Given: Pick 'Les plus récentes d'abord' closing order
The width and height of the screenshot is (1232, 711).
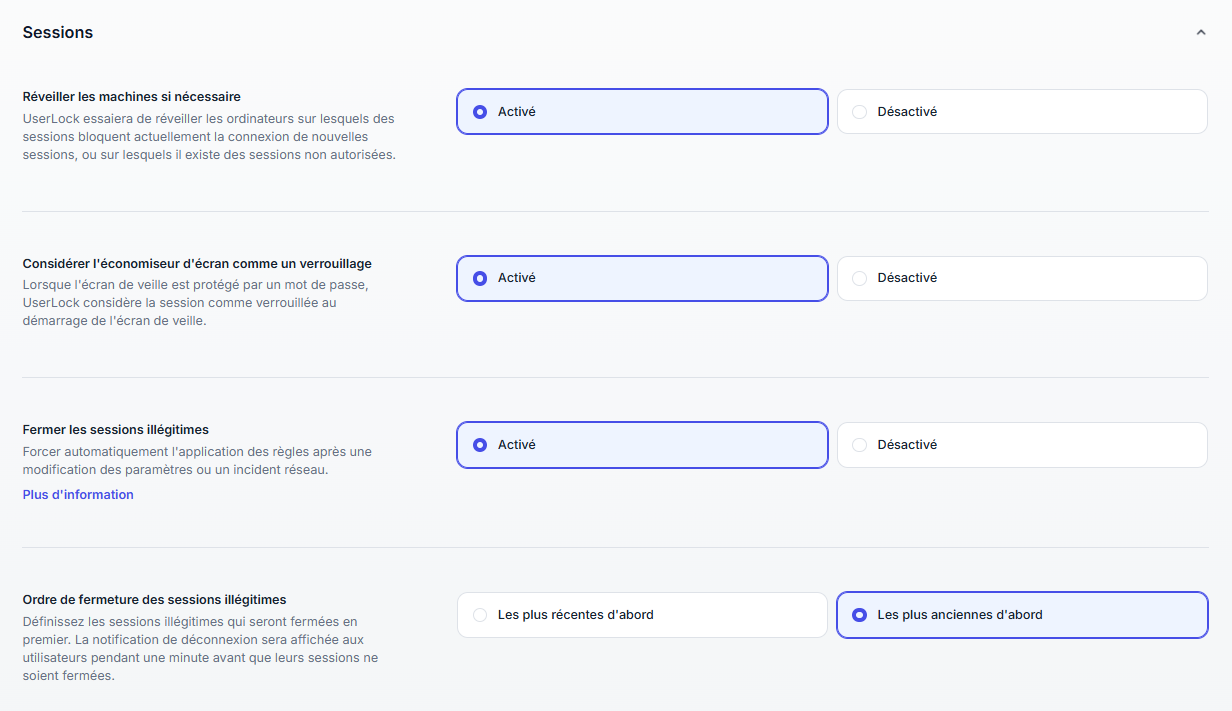Looking at the screenshot, I should [x=642, y=615].
